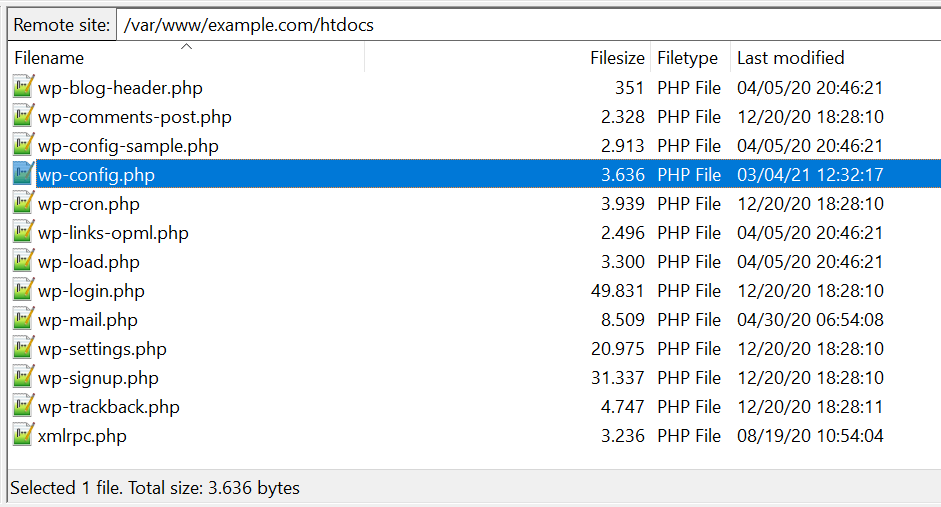Select the file name wp-trackback.php

[109, 407]
